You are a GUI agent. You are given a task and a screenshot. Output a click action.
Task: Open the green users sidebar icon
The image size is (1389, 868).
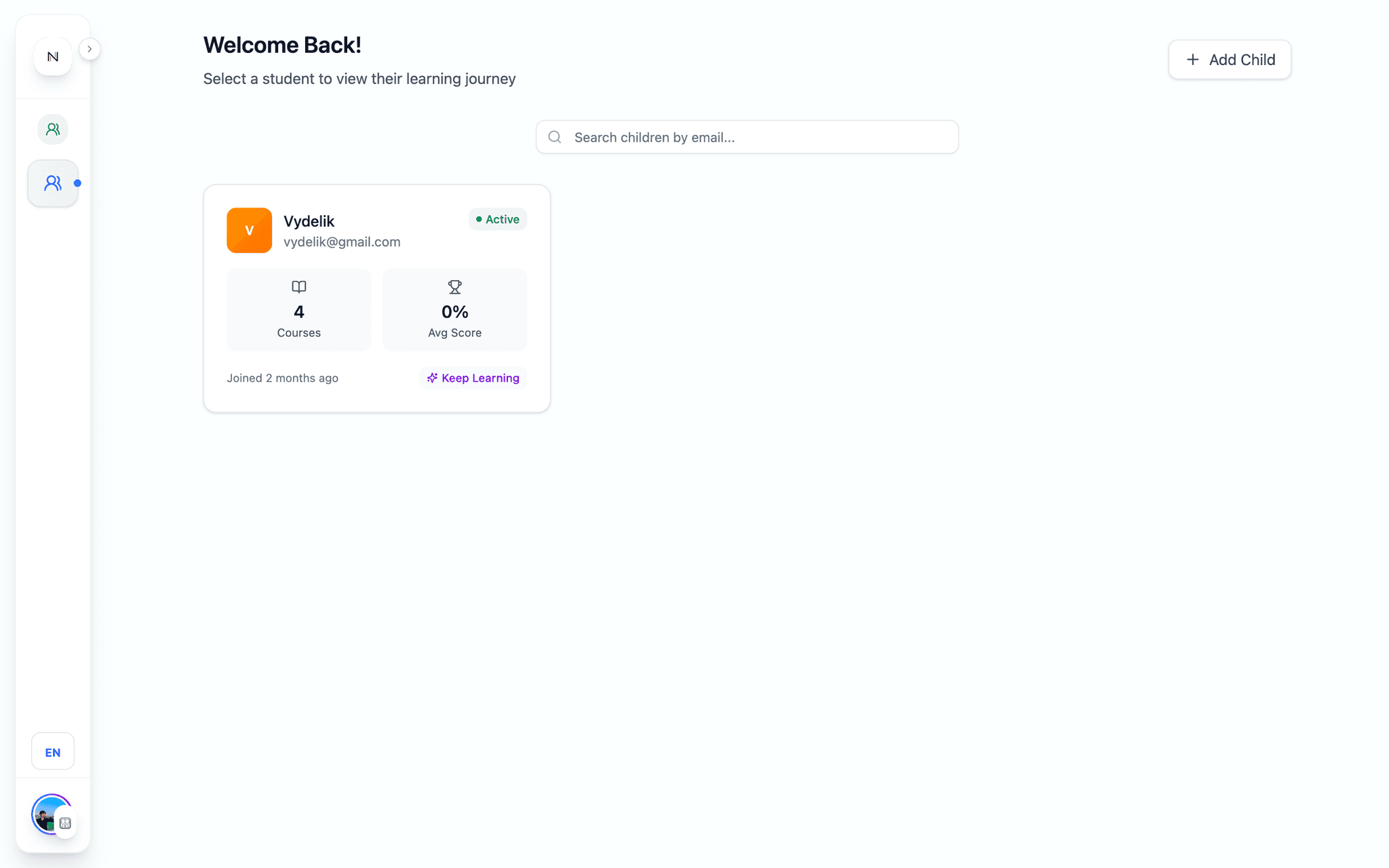pos(53,129)
